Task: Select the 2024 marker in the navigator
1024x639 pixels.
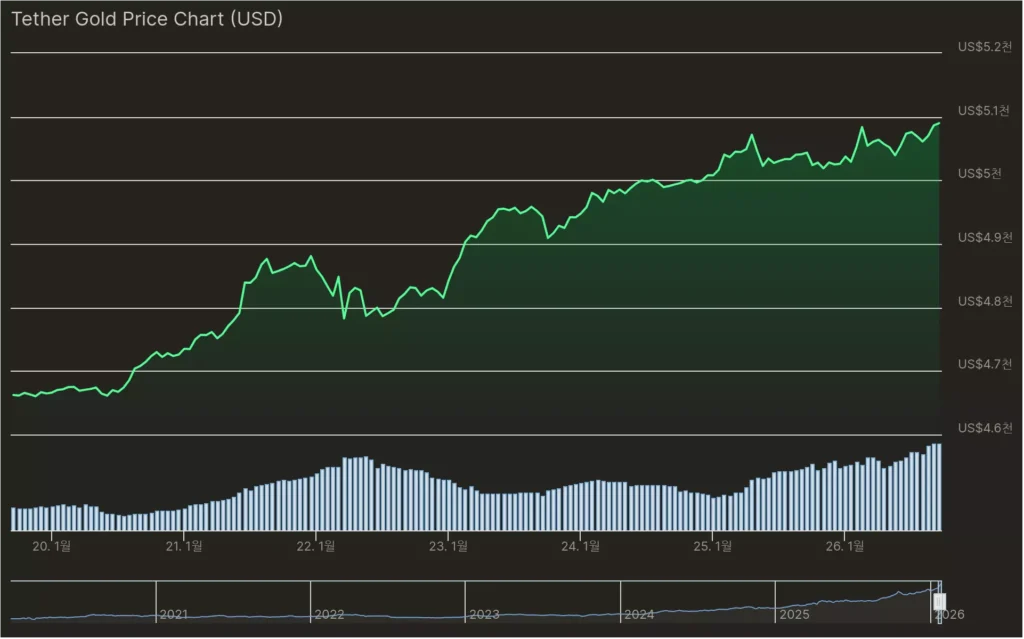Action: (x=638, y=613)
